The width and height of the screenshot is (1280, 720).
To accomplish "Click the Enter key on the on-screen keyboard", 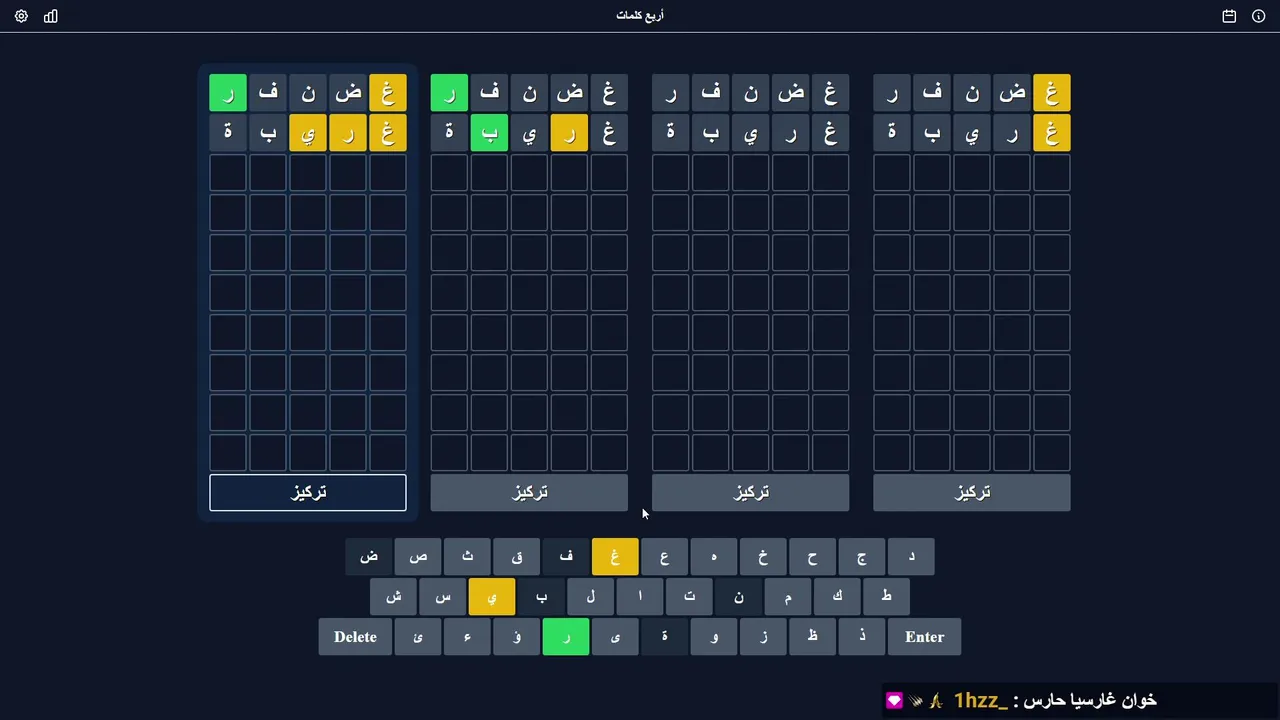I will (x=924, y=637).
